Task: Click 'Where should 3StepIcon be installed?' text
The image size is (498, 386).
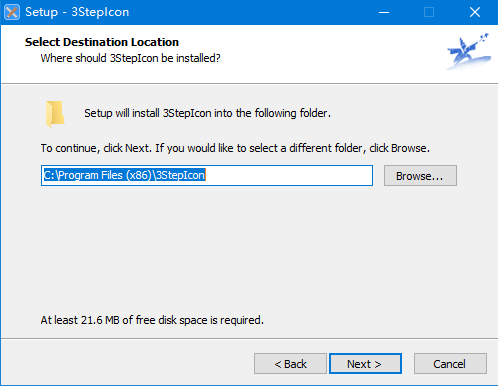Action: (x=130, y=58)
